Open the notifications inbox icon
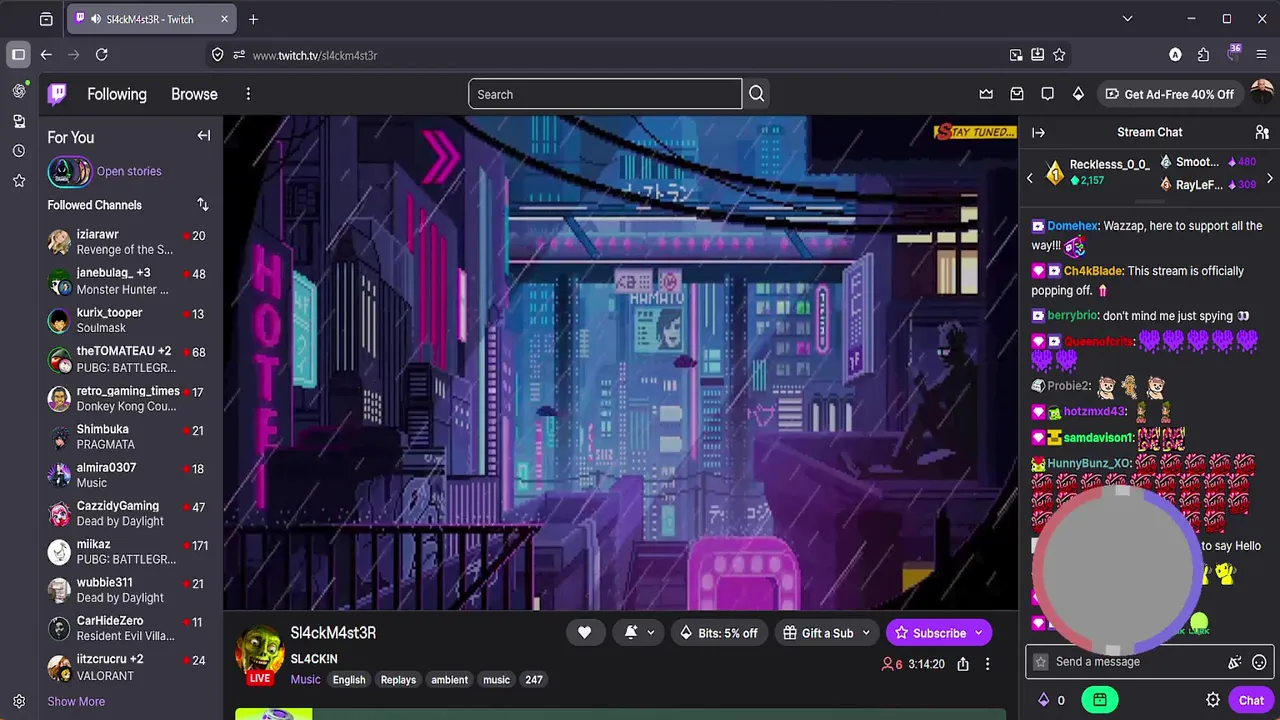Screen dimensions: 1280x720 click(x=1017, y=94)
